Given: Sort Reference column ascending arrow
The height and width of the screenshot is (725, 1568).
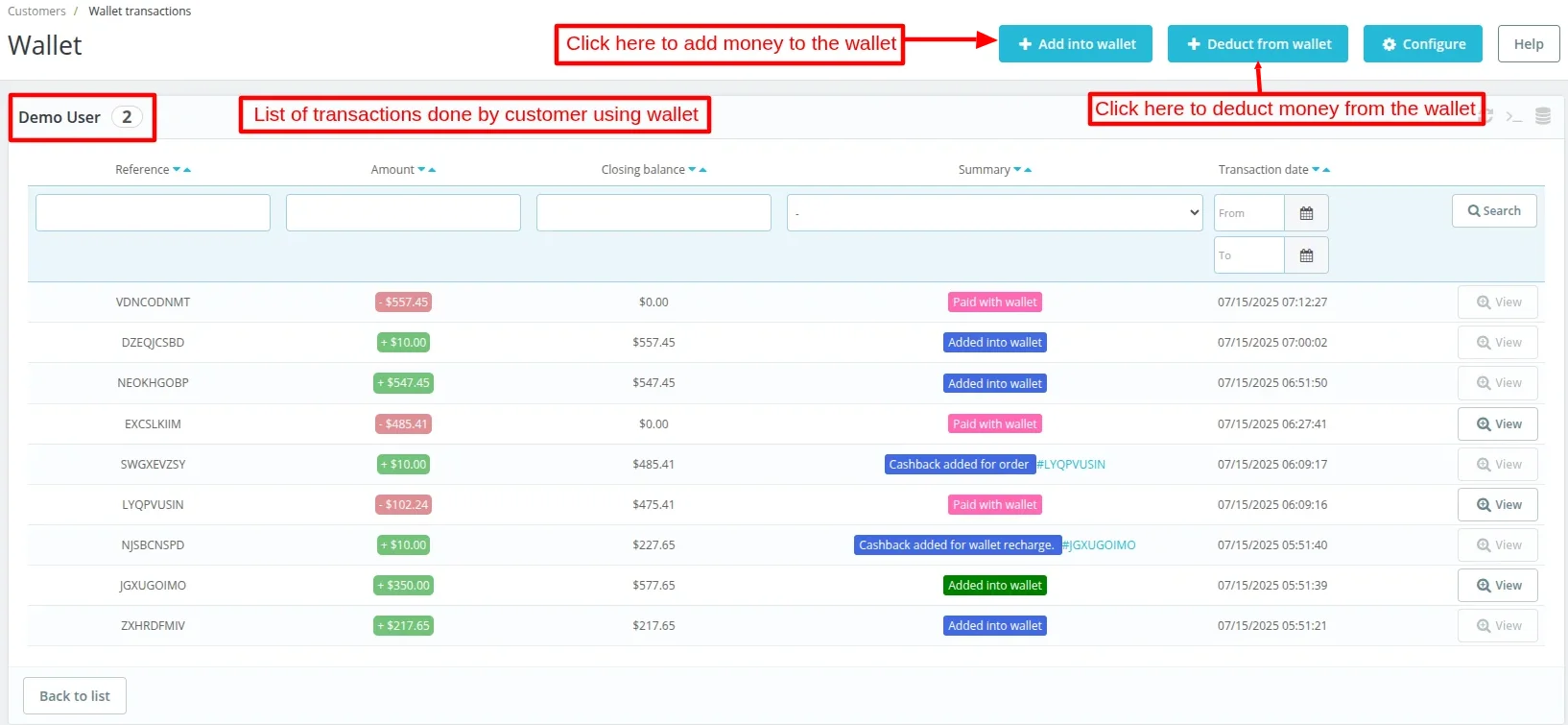Looking at the screenshot, I should click(x=187, y=170).
